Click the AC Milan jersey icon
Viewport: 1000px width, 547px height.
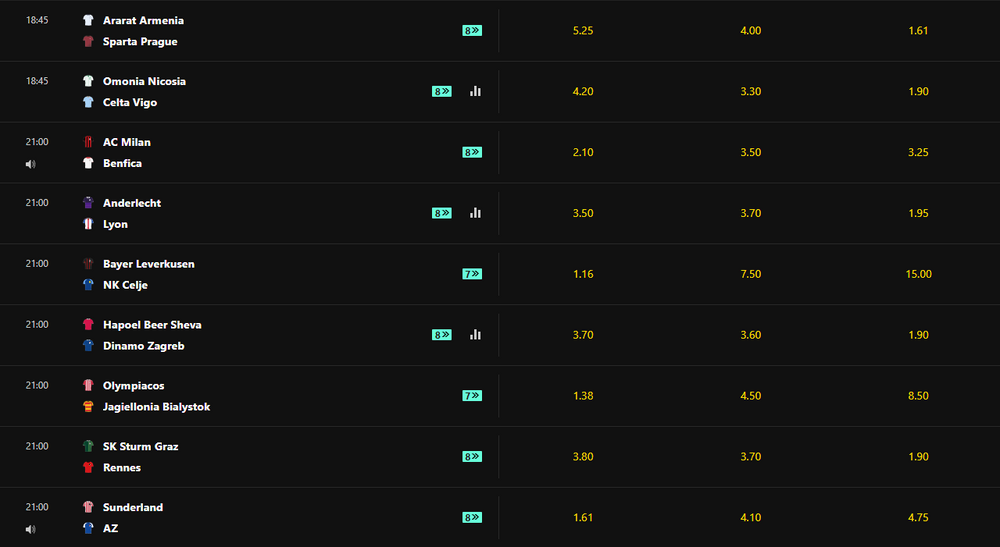coord(88,142)
